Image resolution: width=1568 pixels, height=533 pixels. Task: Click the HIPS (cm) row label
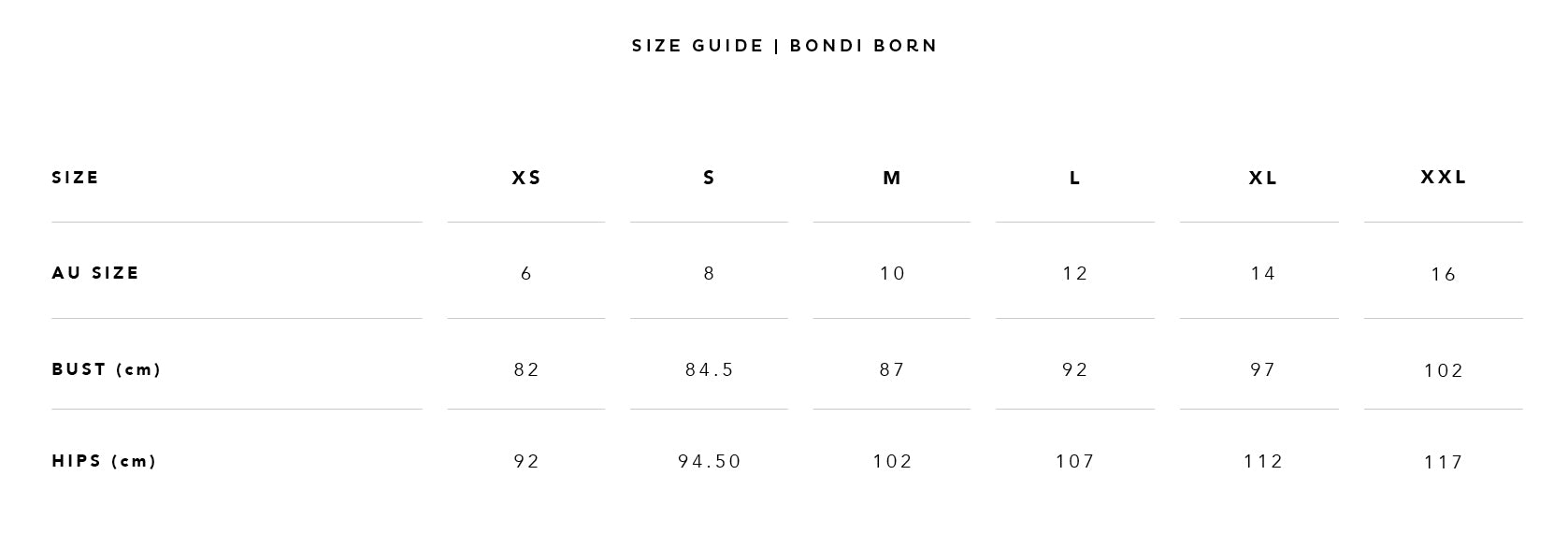[104, 461]
